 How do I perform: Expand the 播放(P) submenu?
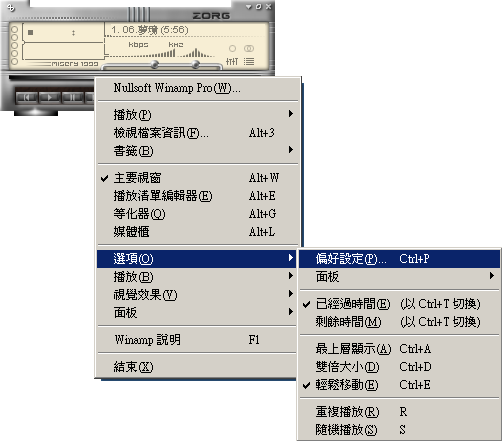(198, 115)
